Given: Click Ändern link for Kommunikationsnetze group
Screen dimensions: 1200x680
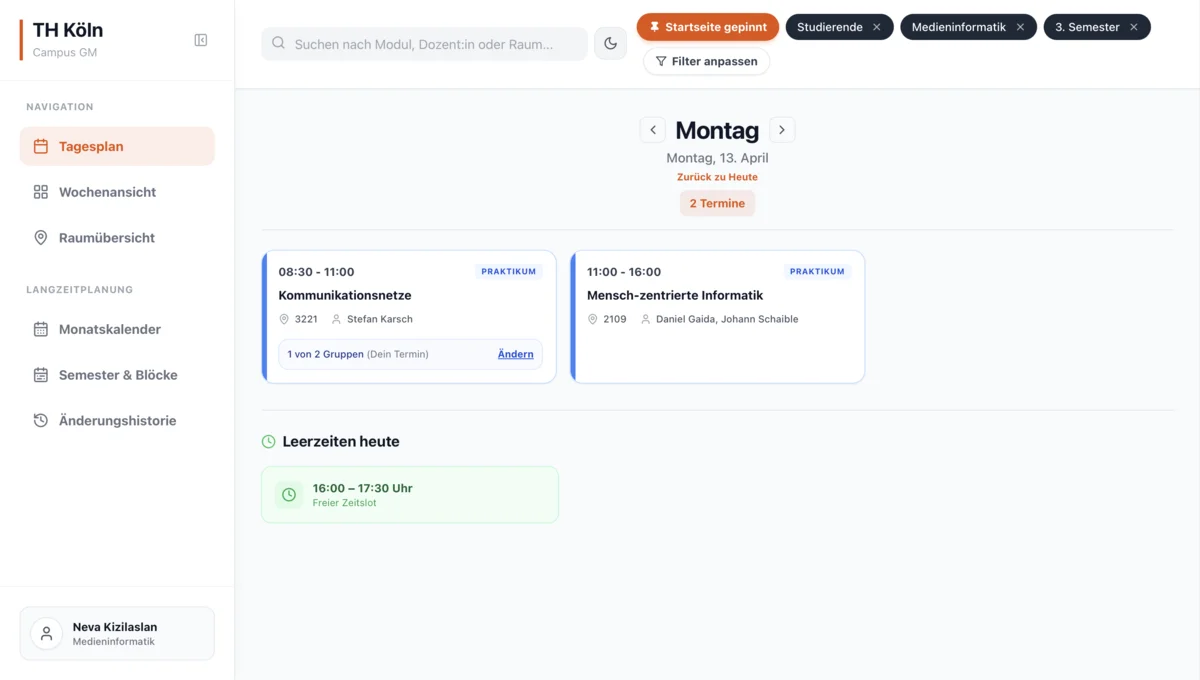Looking at the screenshot, I should (515, 354).
